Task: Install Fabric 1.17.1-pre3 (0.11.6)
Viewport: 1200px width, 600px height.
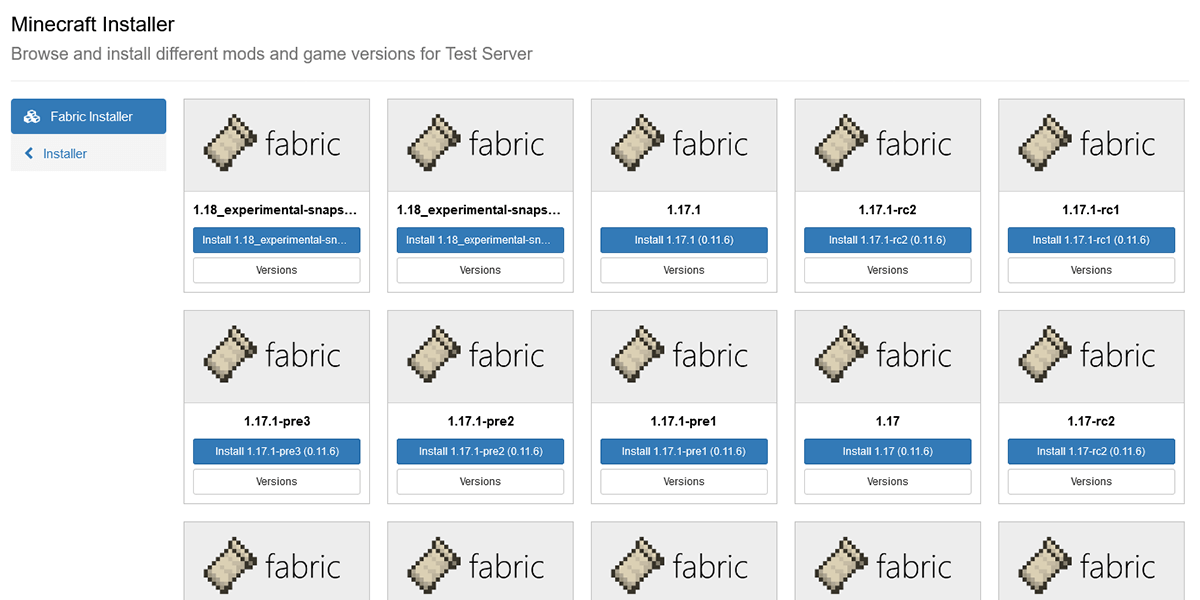Action: coord(277,451)
